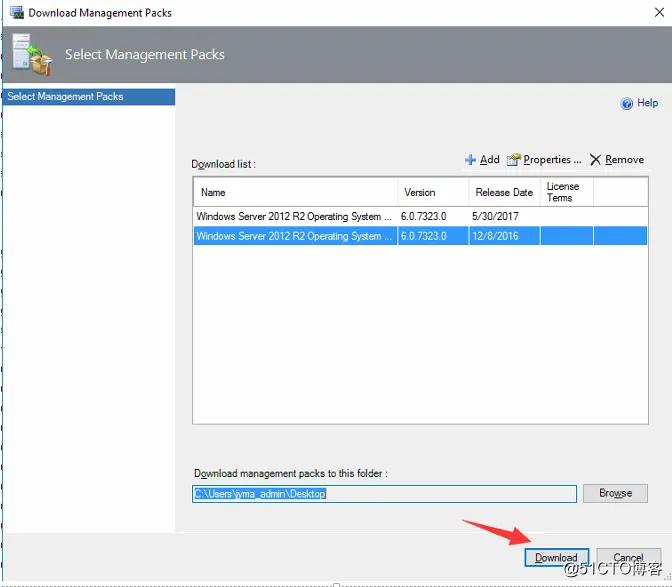Click the blue Help question-mark icon

[627, 103]
